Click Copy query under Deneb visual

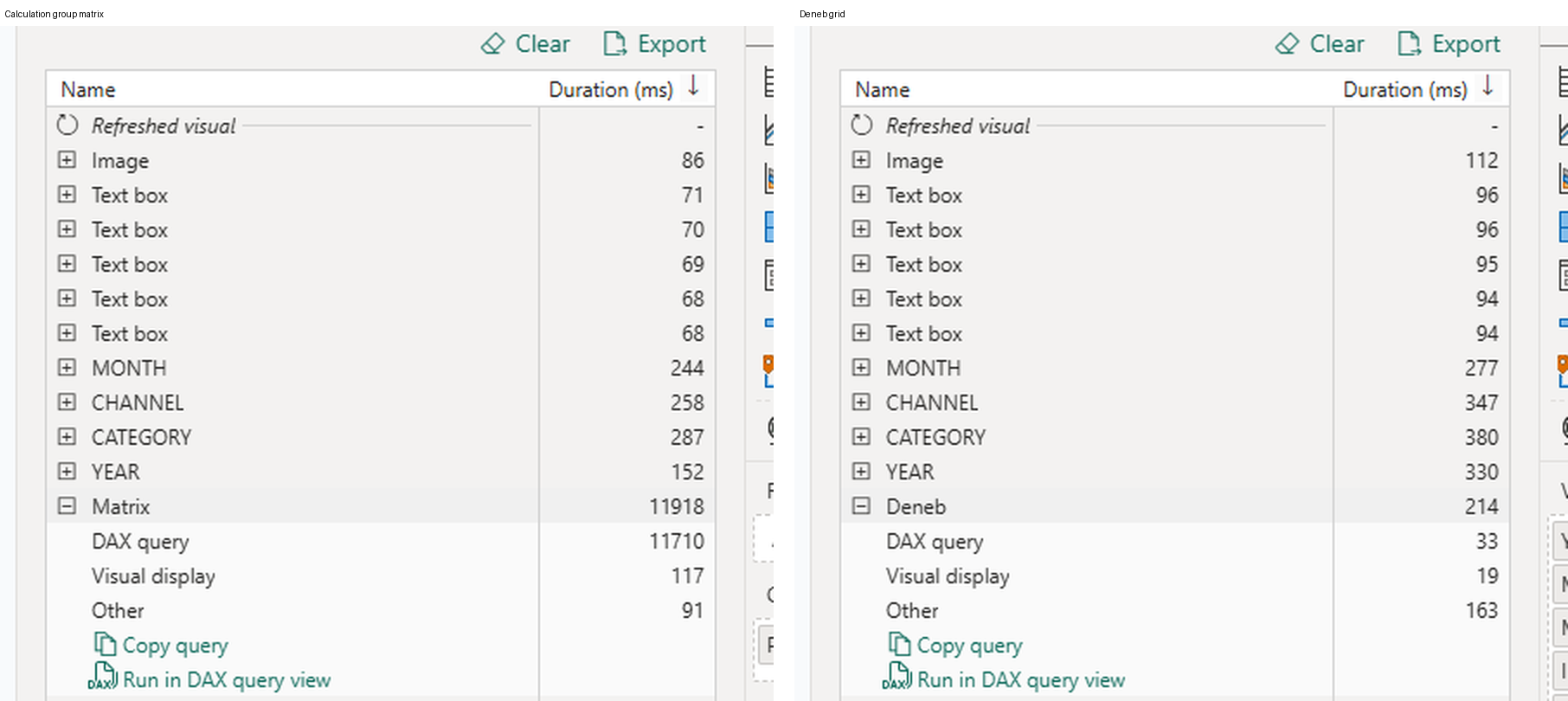click(955, 646)
